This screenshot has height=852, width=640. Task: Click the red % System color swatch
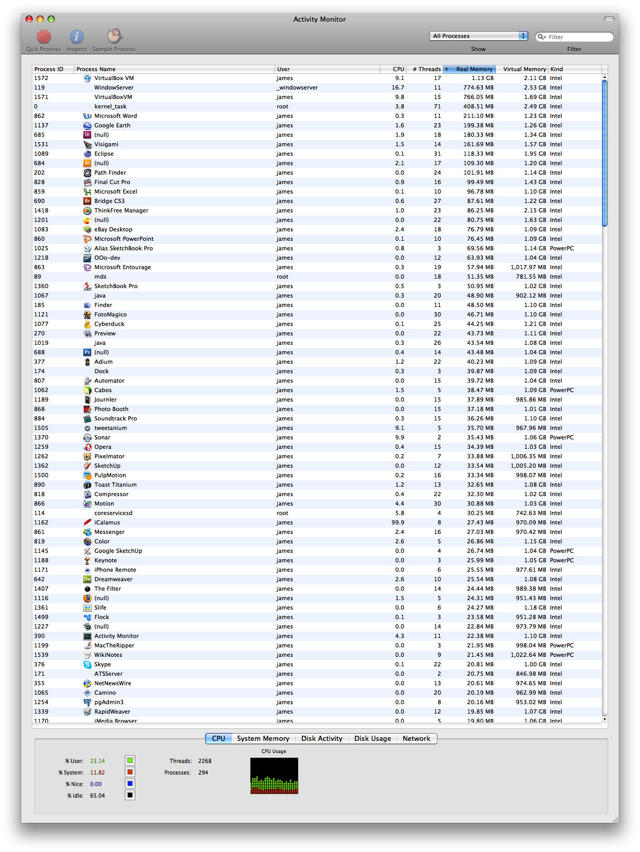[129, 773]
